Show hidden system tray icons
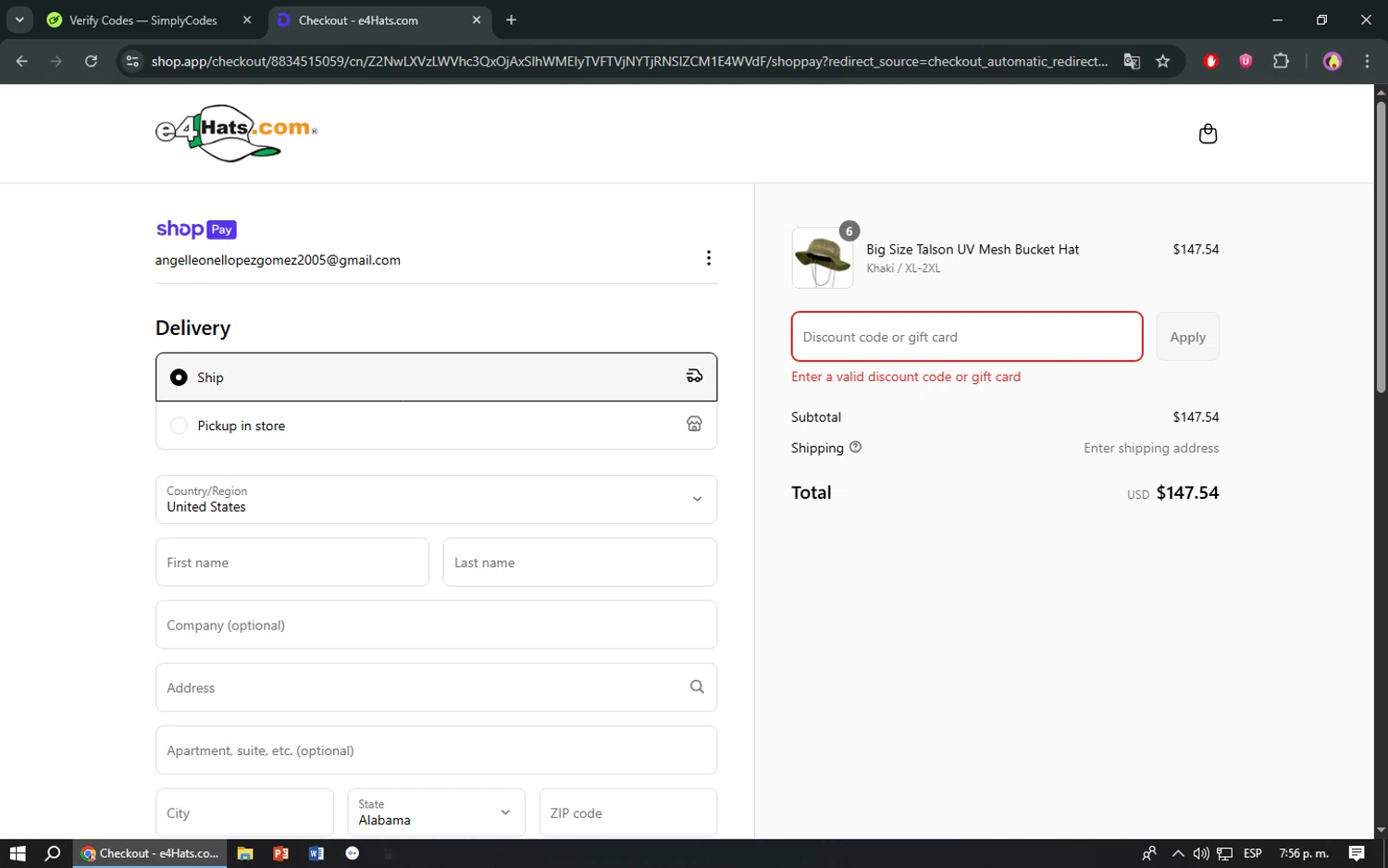This screenshot has width=1388, height=868. click(x=1178, y=853)
